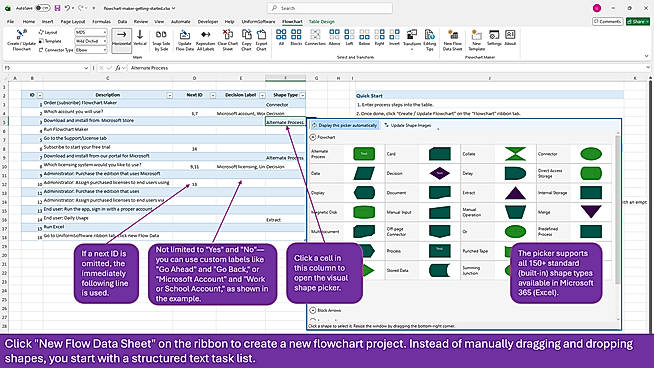Pick the Collate shape in picker
The width and height of the screenshot is (654, 368).
point(516,154)
